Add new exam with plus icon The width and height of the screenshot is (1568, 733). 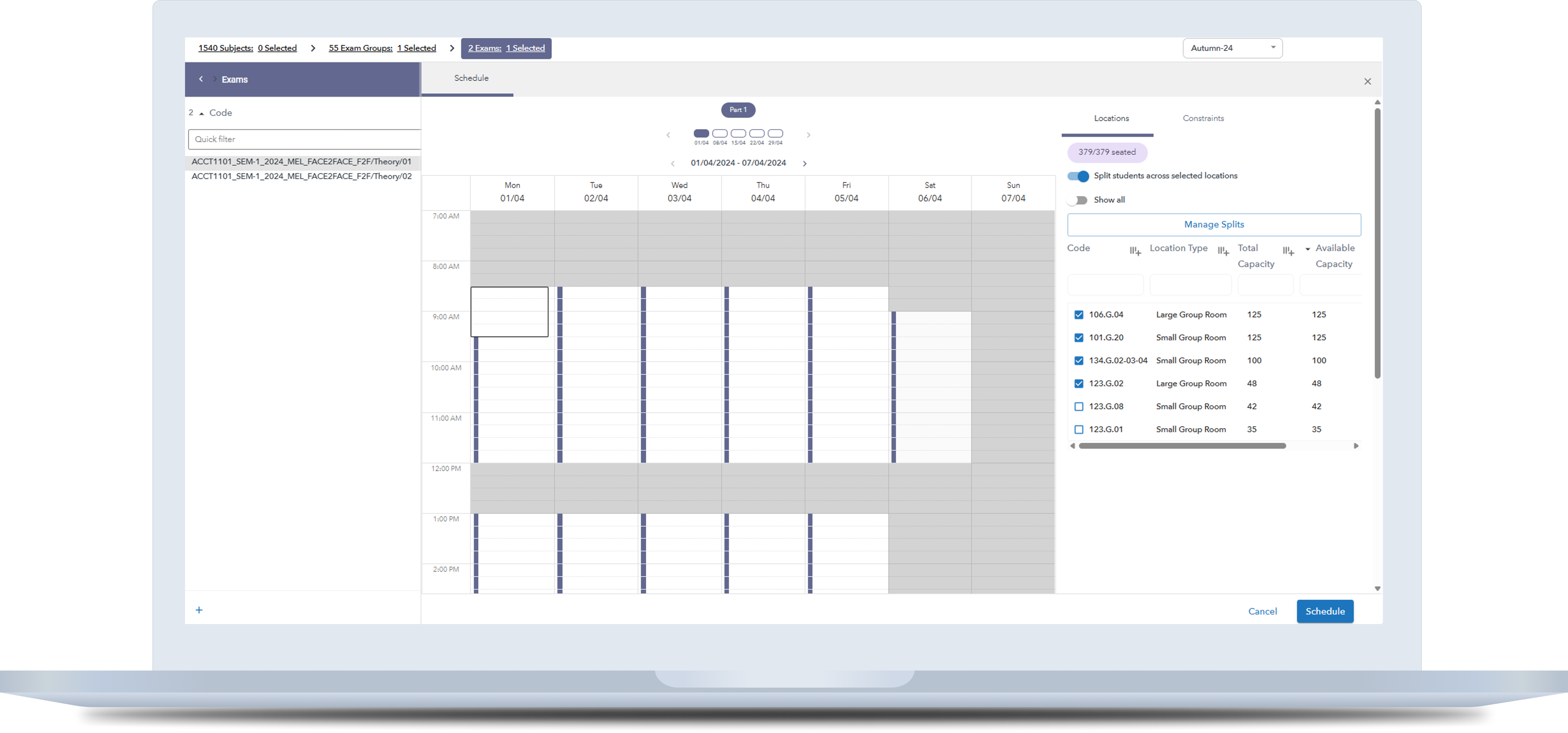coord(199,610)
